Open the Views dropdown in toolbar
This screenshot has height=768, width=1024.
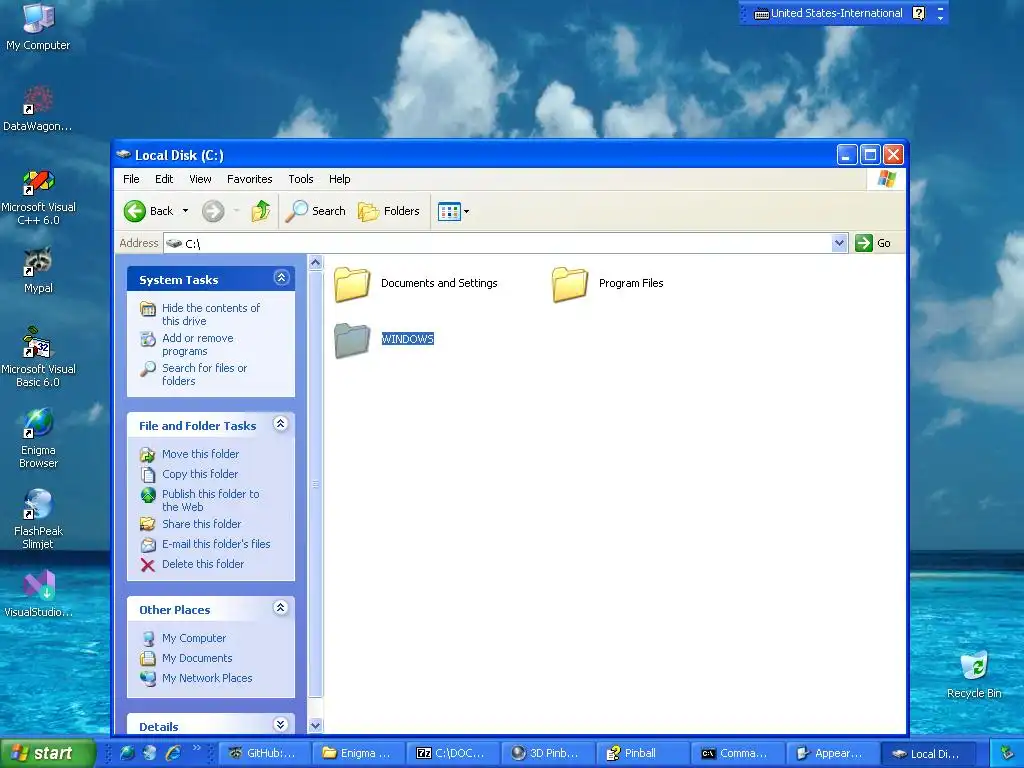click(453, 212)
